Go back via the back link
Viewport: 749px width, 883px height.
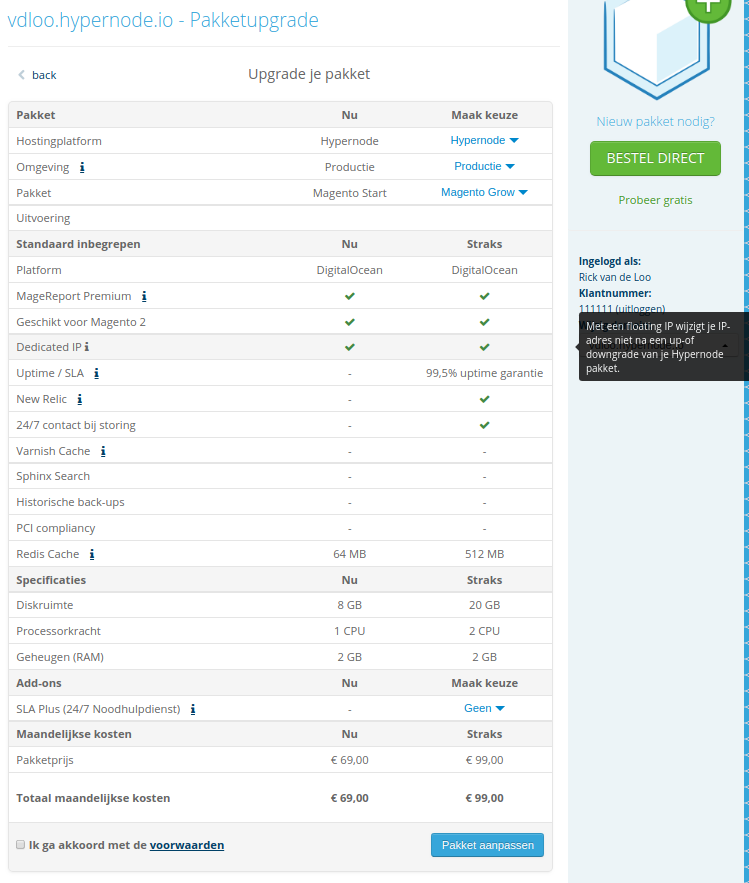point(44,75)
